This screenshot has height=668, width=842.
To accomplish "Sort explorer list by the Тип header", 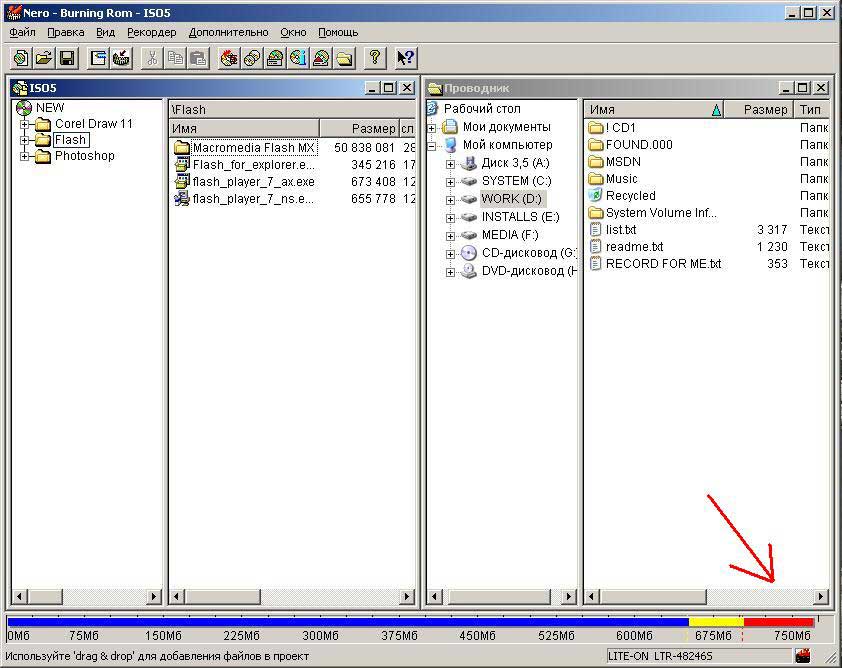I will click(x=811, y=110).
